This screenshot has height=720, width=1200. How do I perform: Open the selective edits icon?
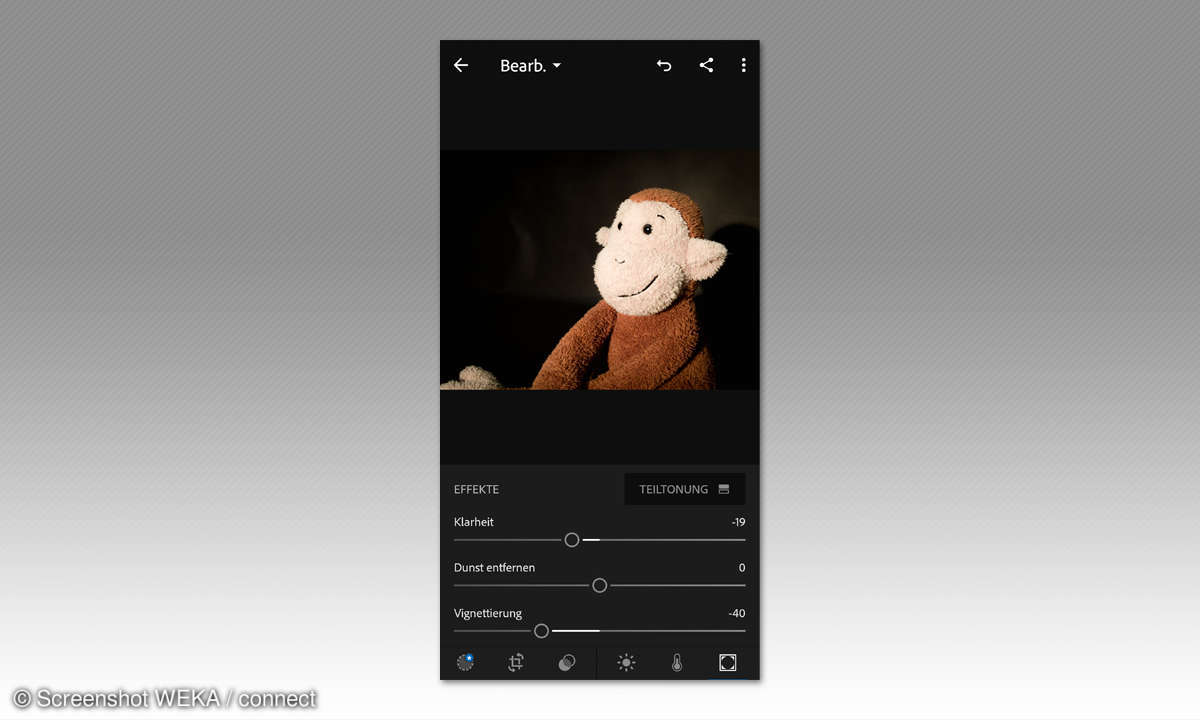(x=465, y=662)
